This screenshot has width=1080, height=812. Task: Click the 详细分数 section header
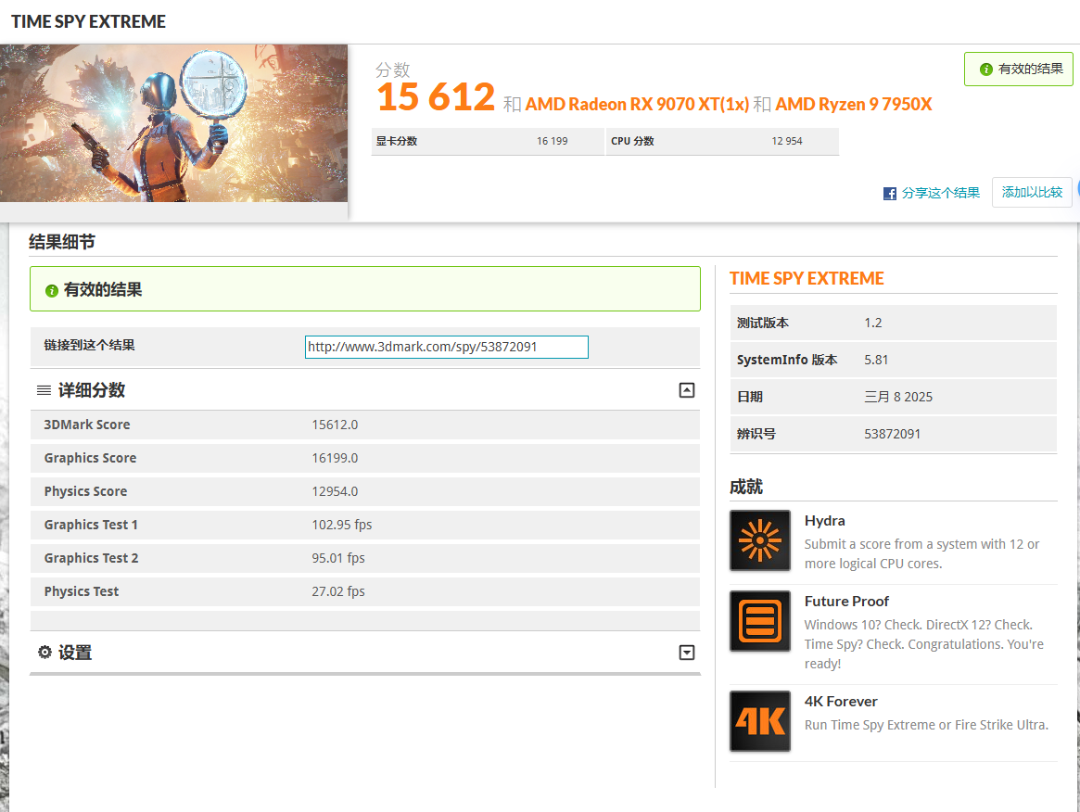click(91, 390)
